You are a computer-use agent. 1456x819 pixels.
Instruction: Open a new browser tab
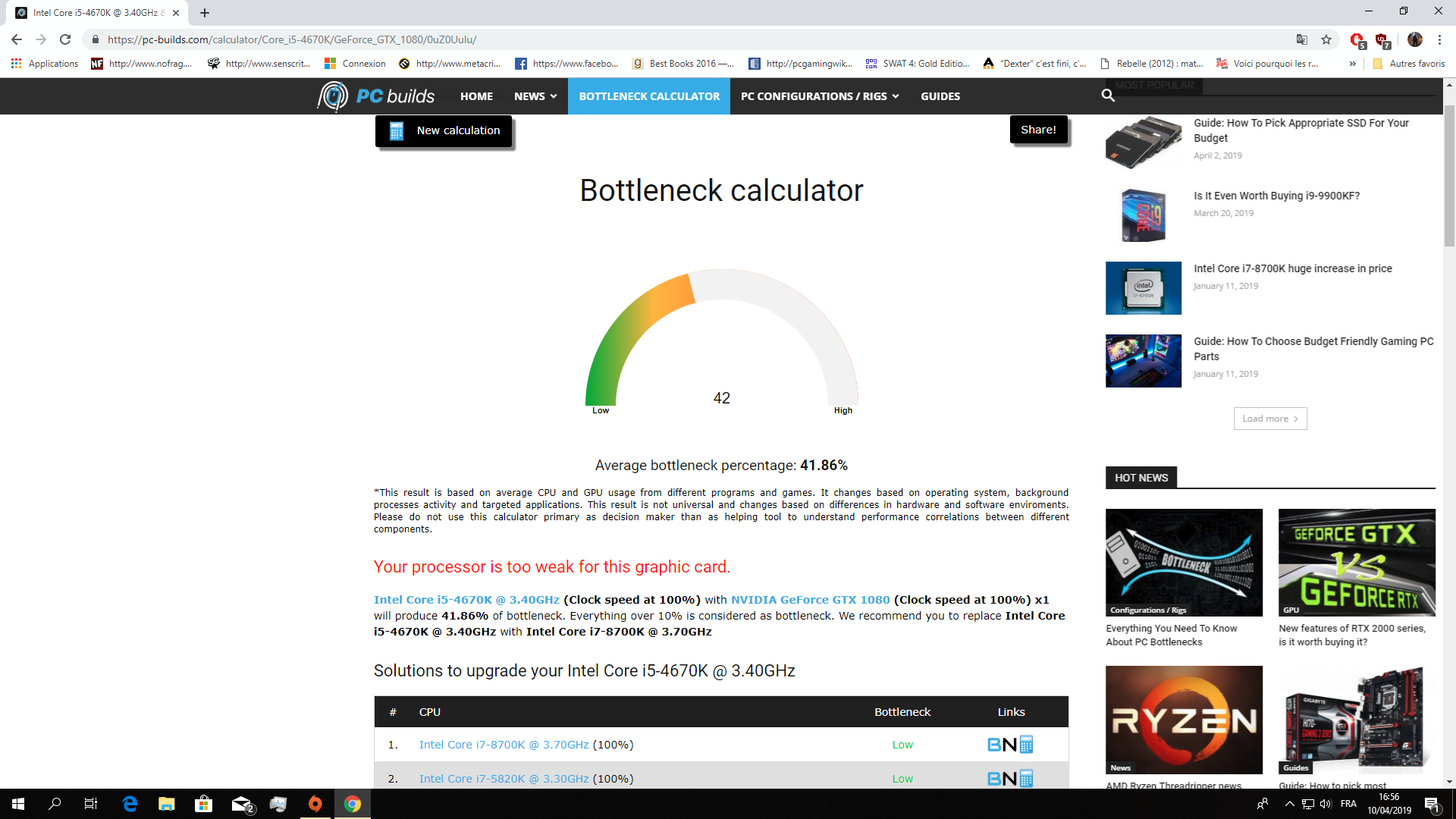pyautogui.click(x=205, y=13)
